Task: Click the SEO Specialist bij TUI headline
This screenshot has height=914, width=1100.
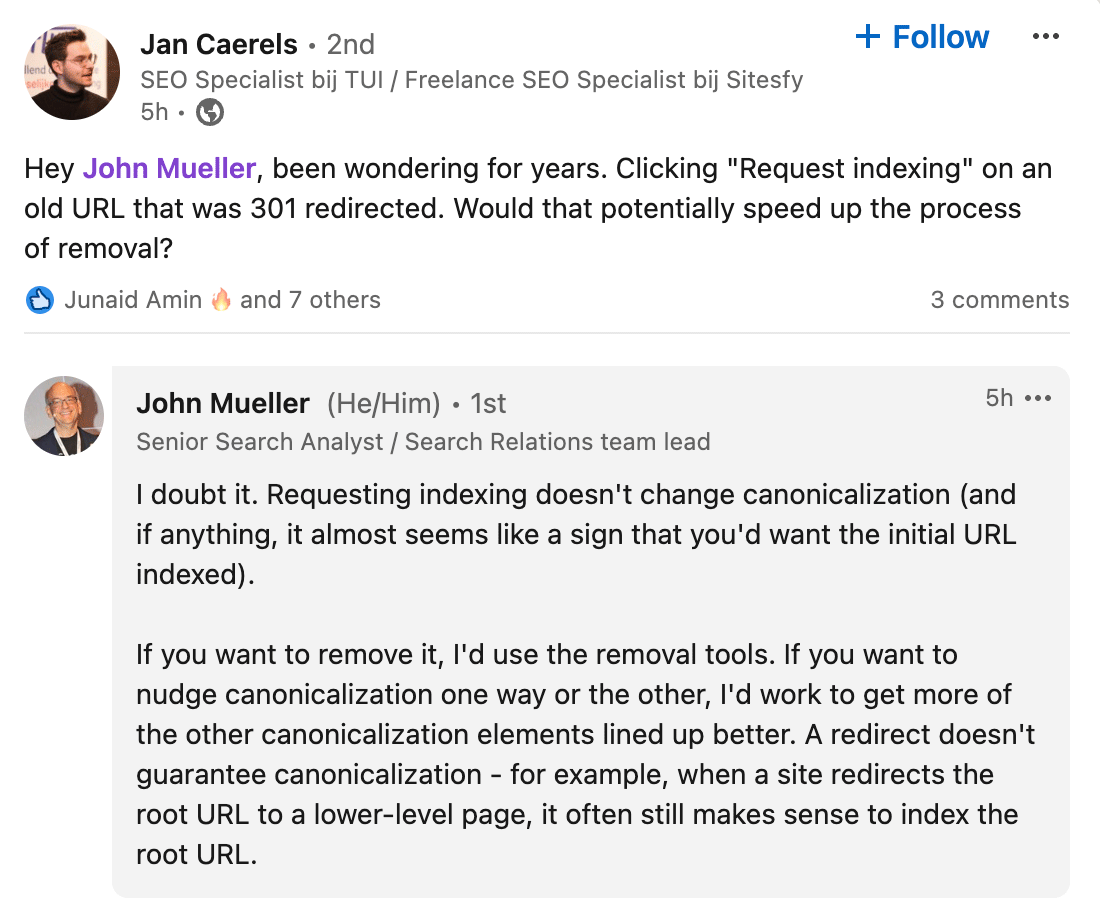Action: pyautogui.click(x=471, y=80)
